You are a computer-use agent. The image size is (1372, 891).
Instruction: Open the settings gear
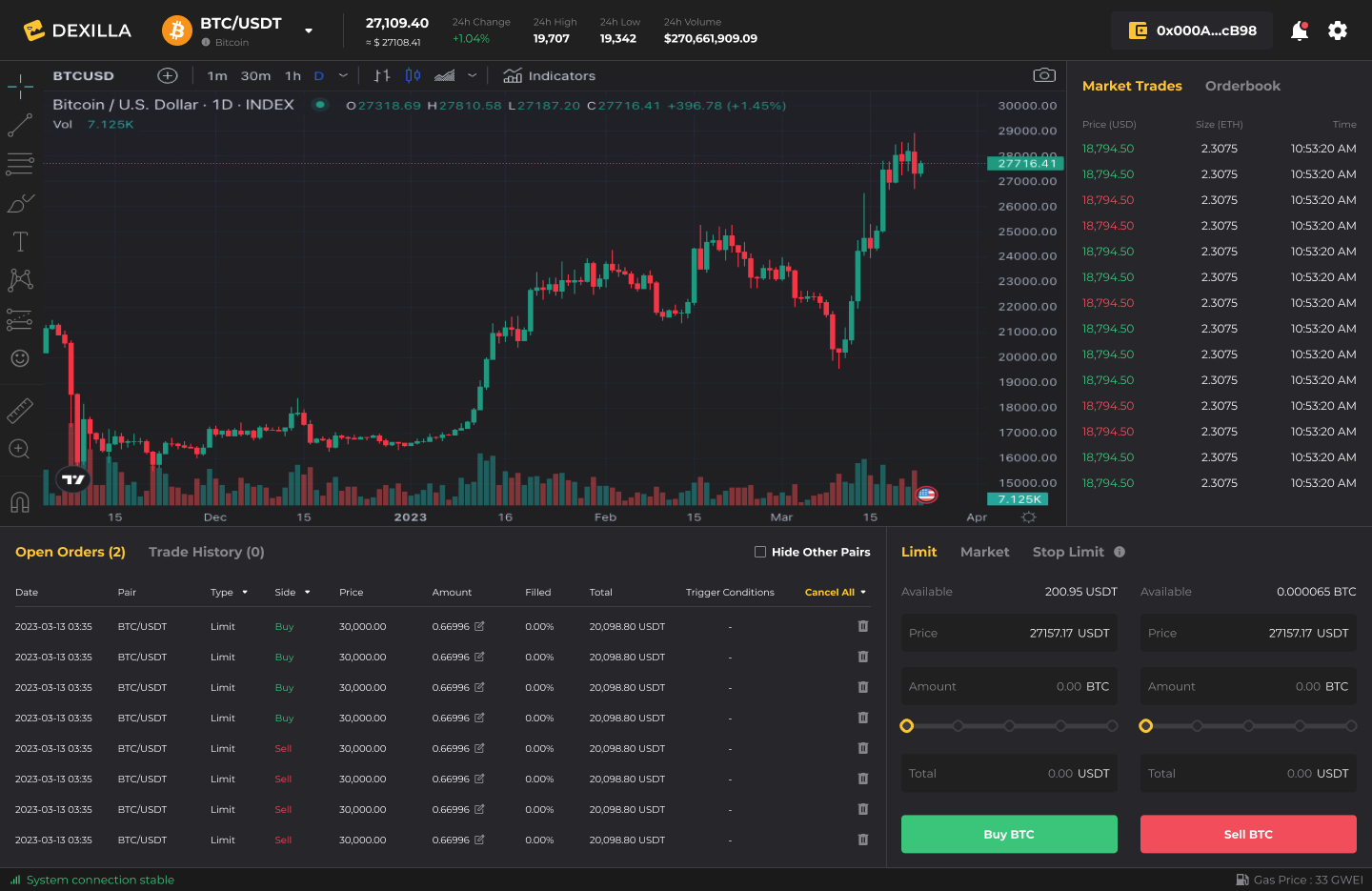[1338, 30]
